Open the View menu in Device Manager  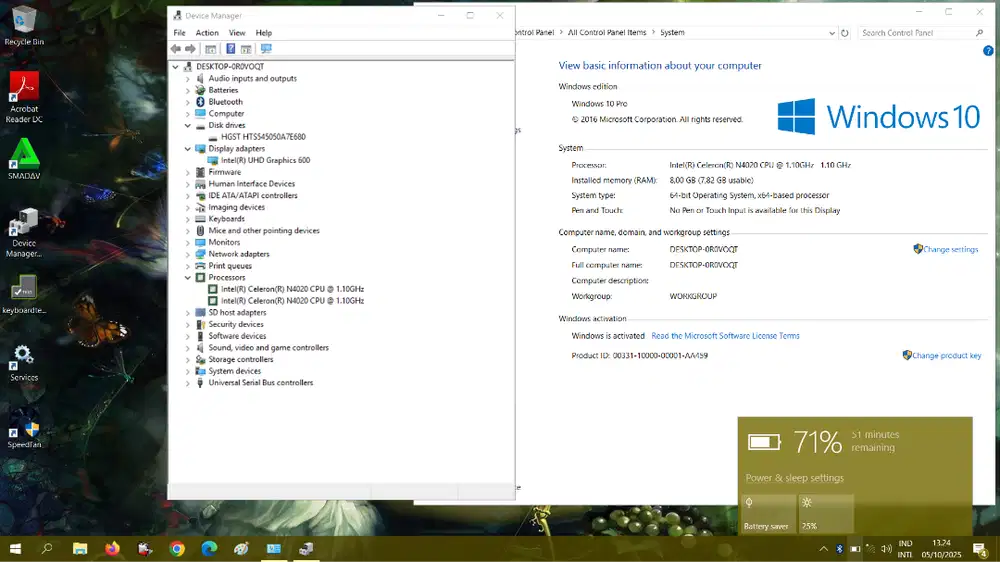point(237,33)
